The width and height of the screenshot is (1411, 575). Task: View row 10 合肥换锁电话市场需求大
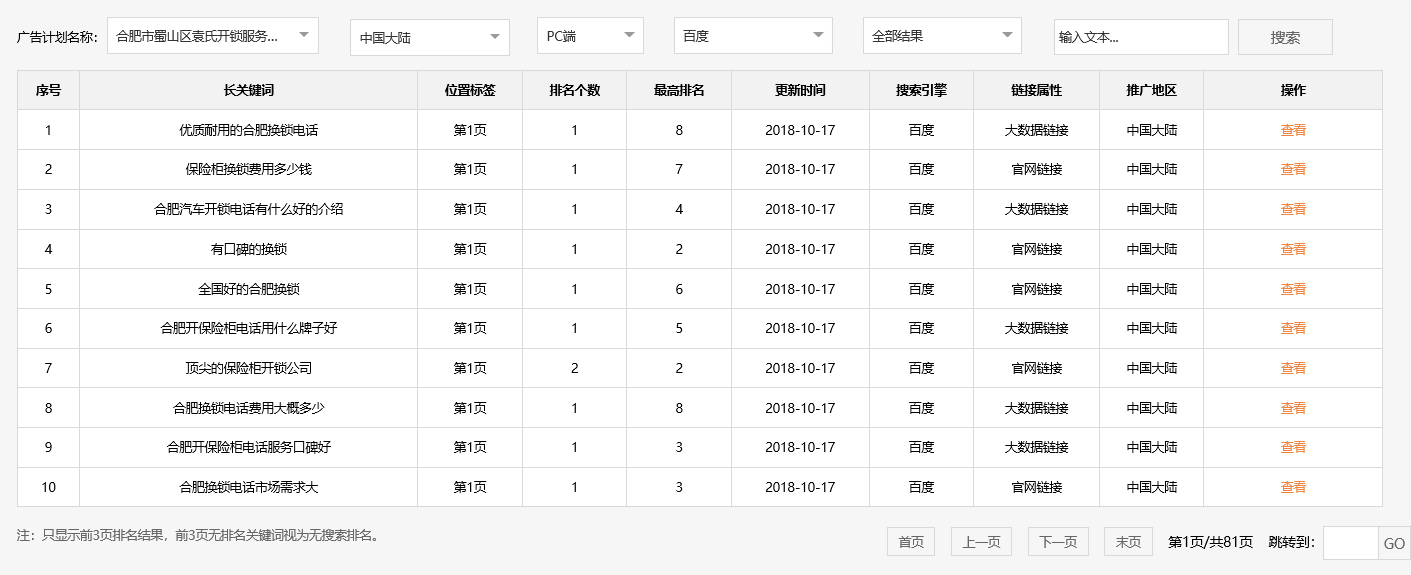coord(1292,487)
